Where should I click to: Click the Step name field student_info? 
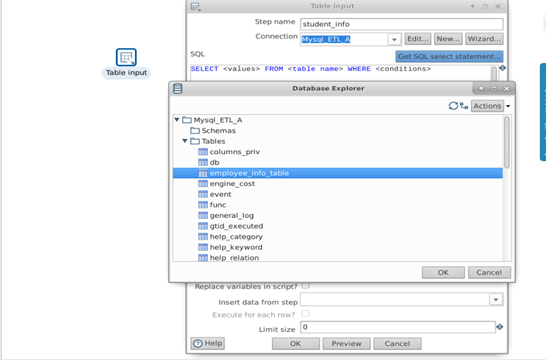(x=401, y=24)
